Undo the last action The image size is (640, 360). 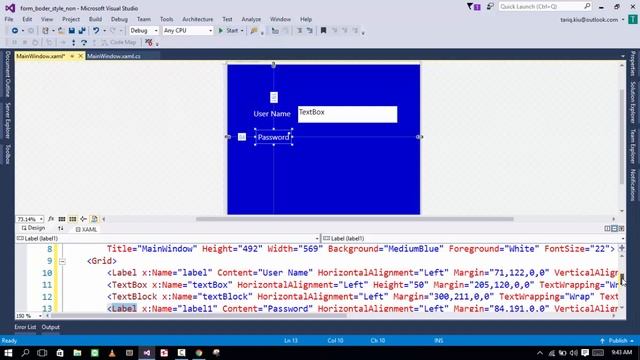[96, 31]
